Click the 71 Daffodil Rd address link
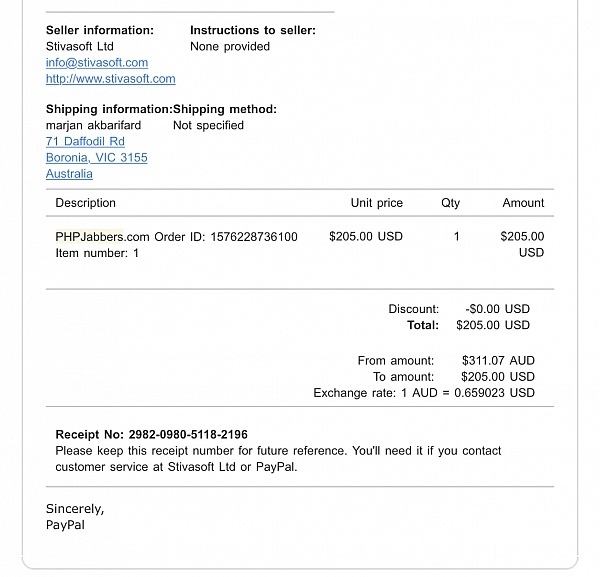 coord(85,142)
